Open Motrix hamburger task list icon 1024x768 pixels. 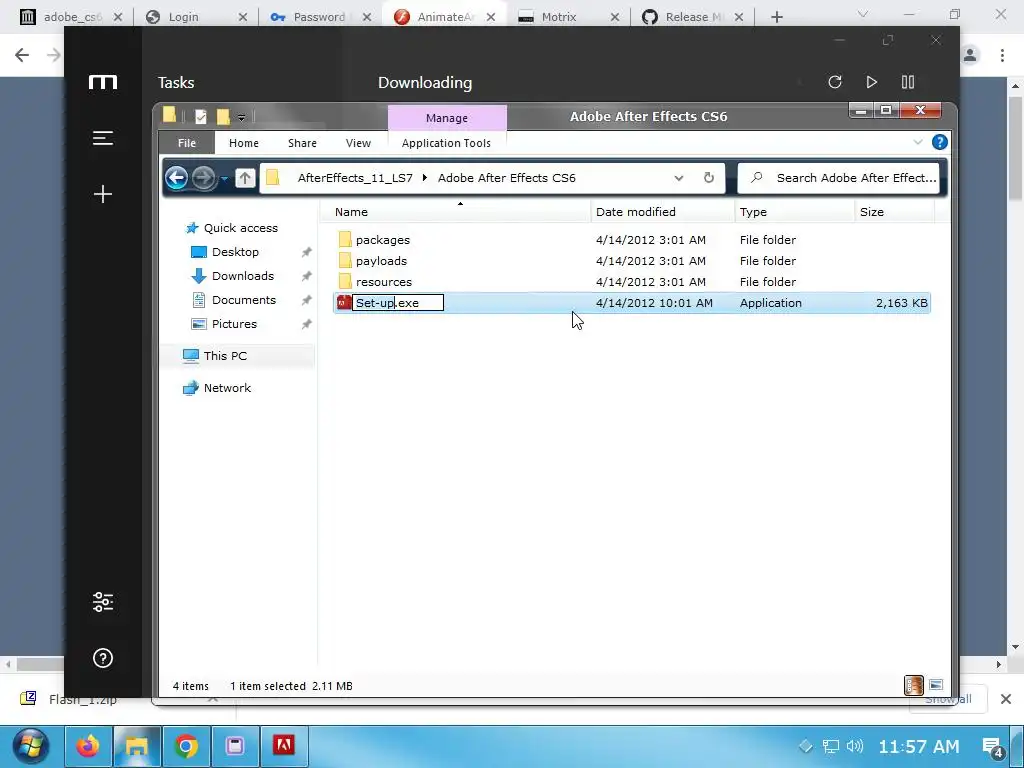coord(103,138)
